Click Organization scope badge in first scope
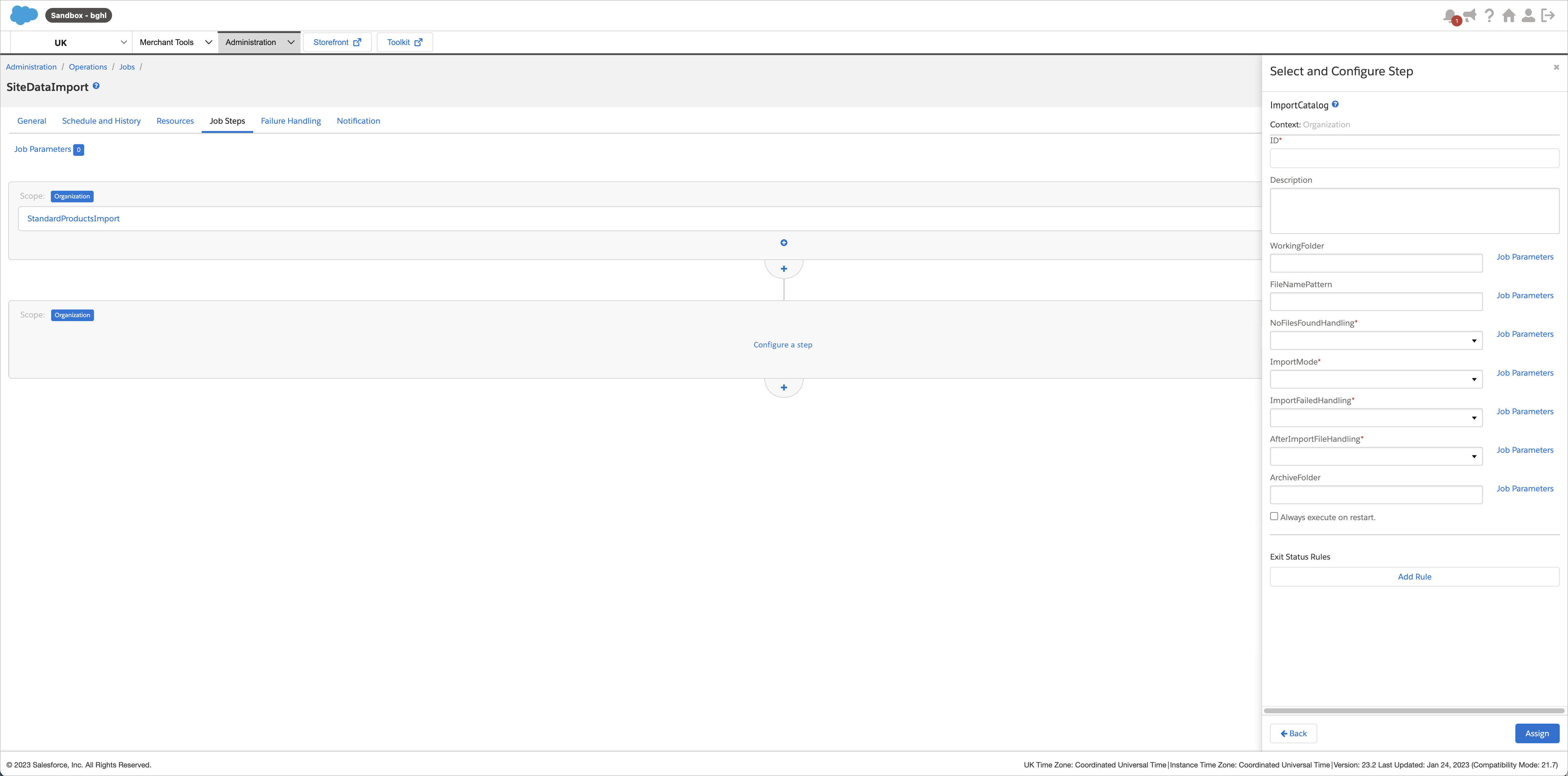The width and height of the screenshot is (1568, 776). [72, 197]
